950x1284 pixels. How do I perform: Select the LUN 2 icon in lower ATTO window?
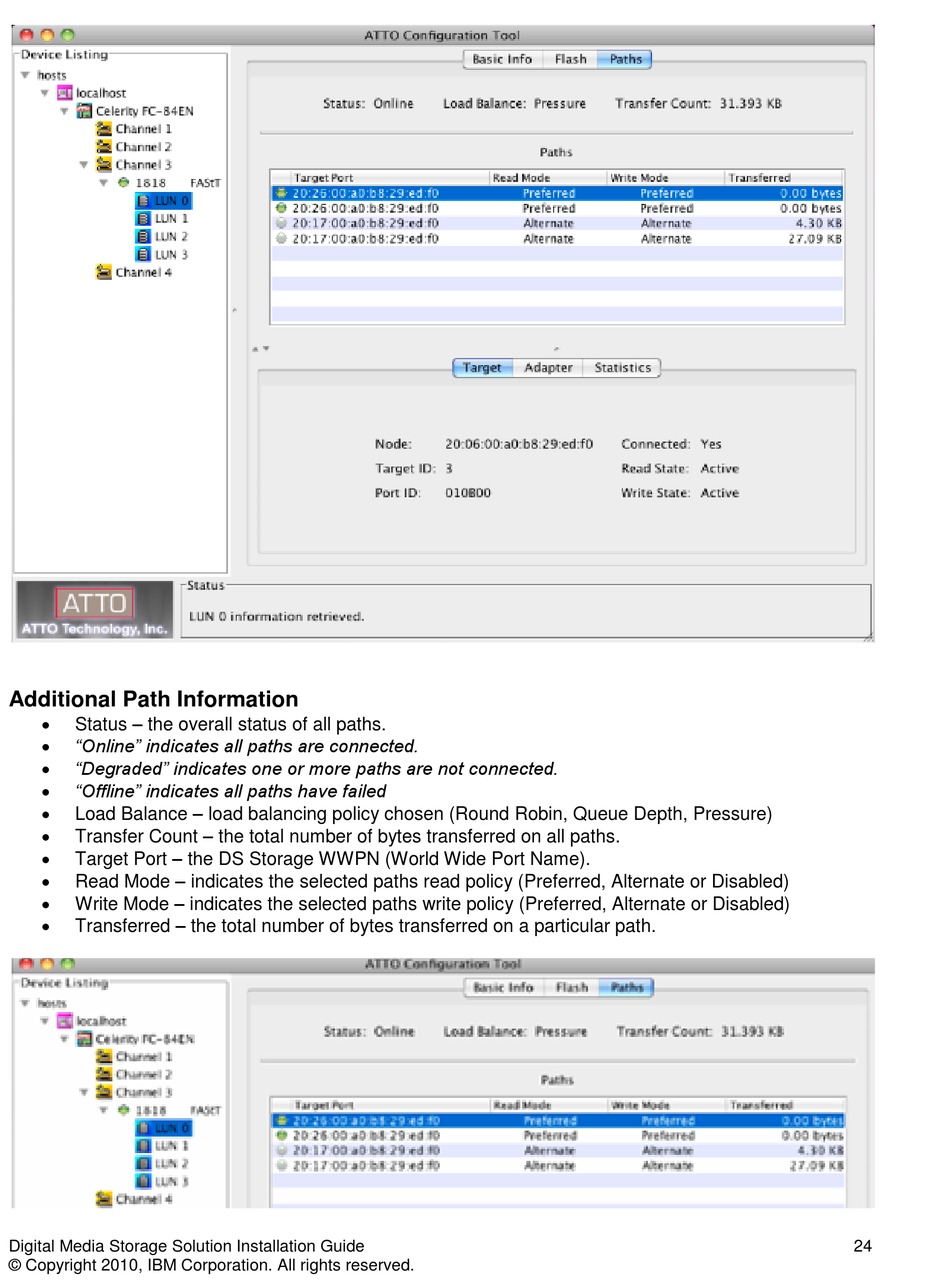pos(143,1164)
